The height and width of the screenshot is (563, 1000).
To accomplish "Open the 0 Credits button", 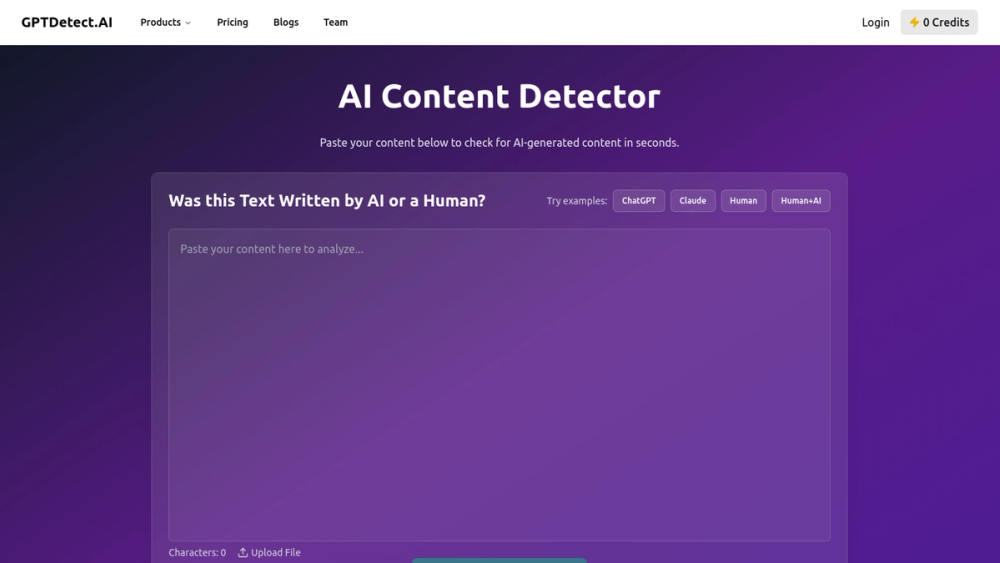I will (x=939, y=22).
